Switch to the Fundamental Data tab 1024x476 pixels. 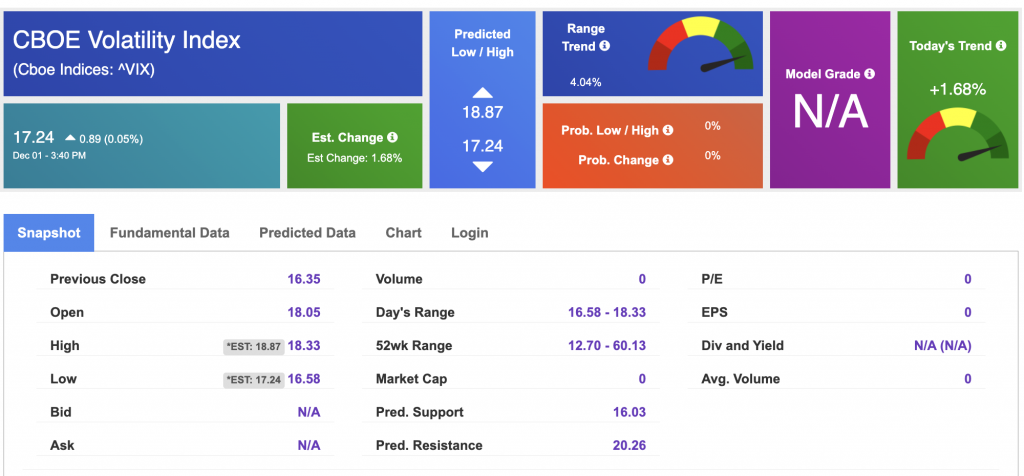169,233
